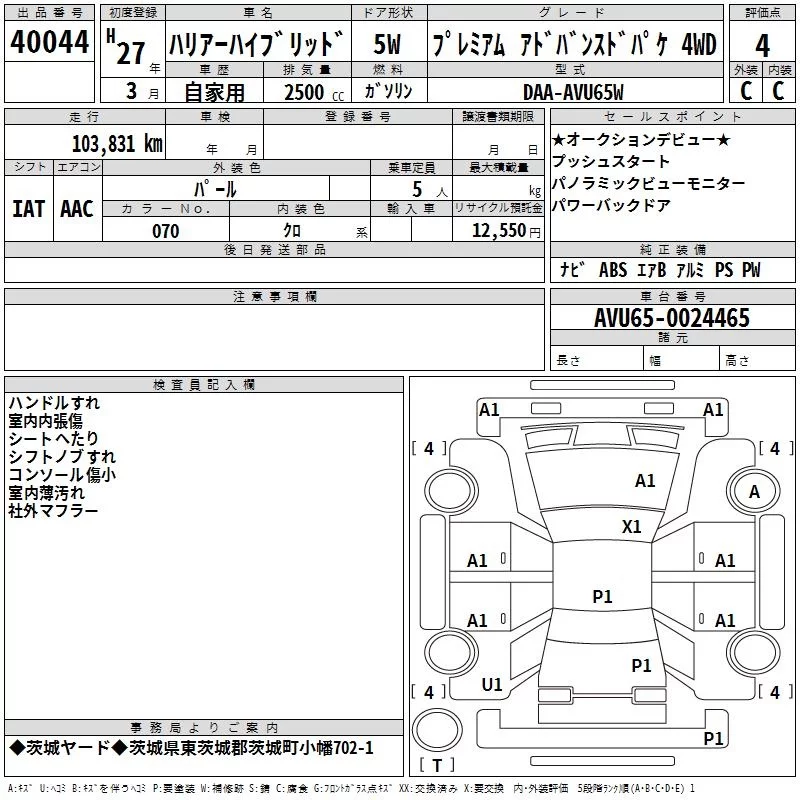Screen dimensions: 800x800
Task: Click the 茨城ヤード office address line
Action: [190, 748]
